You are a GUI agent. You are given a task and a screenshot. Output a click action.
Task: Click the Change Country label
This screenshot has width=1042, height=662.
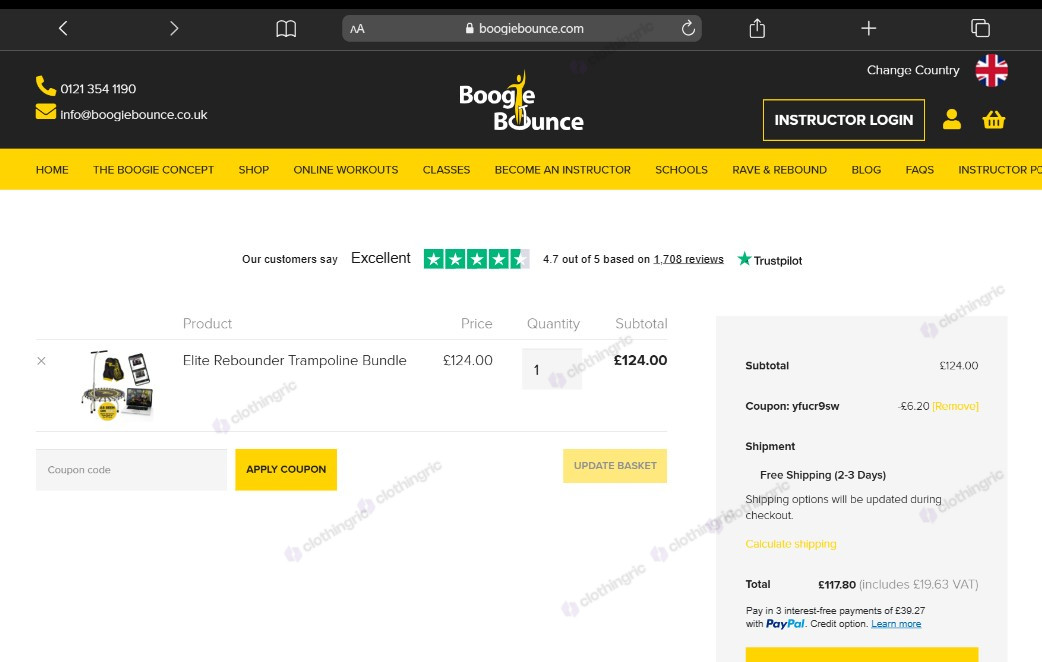tap(913, 70)
